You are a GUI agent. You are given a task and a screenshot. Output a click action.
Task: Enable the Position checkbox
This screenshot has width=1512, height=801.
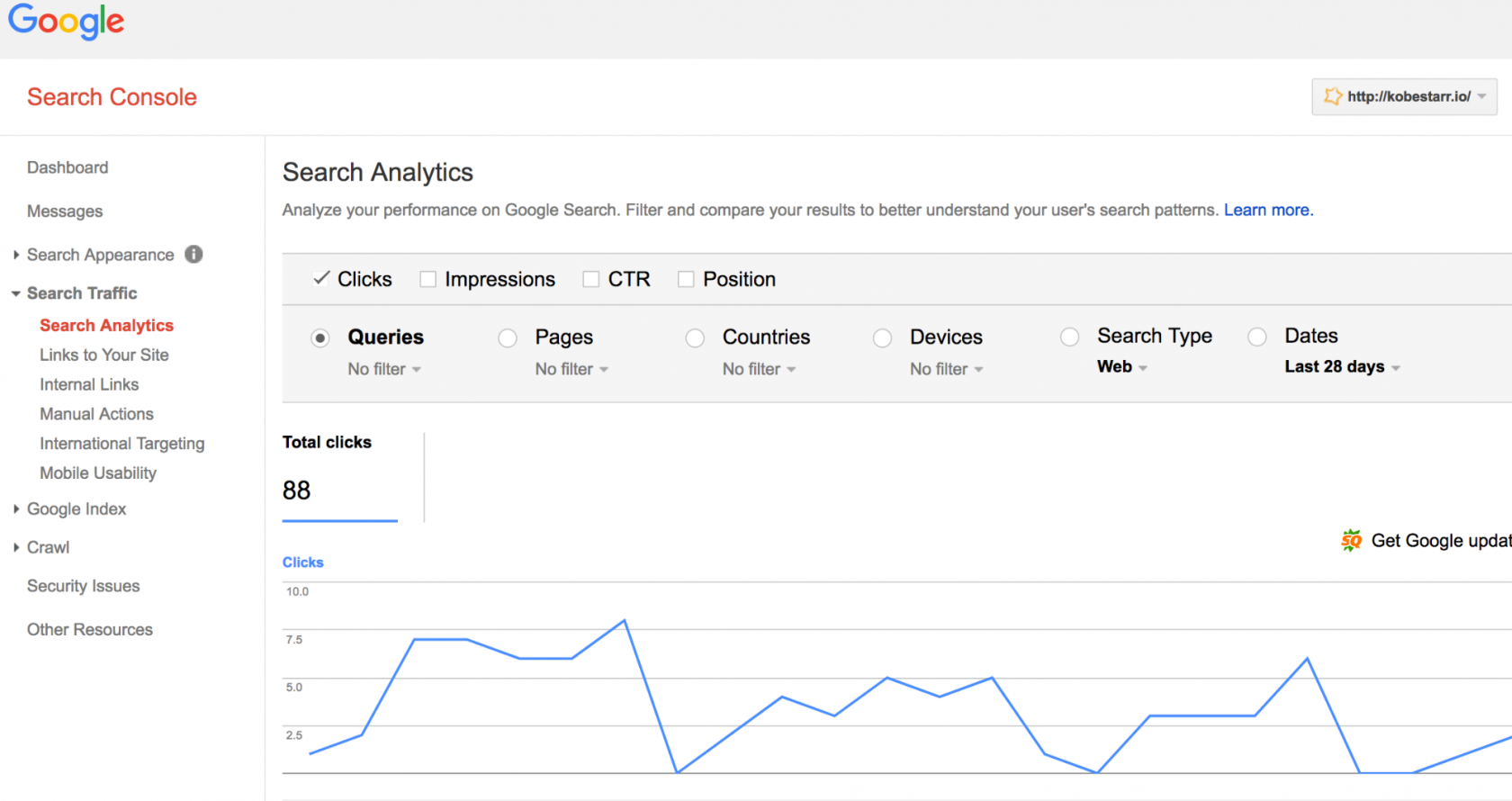(686, 279)
